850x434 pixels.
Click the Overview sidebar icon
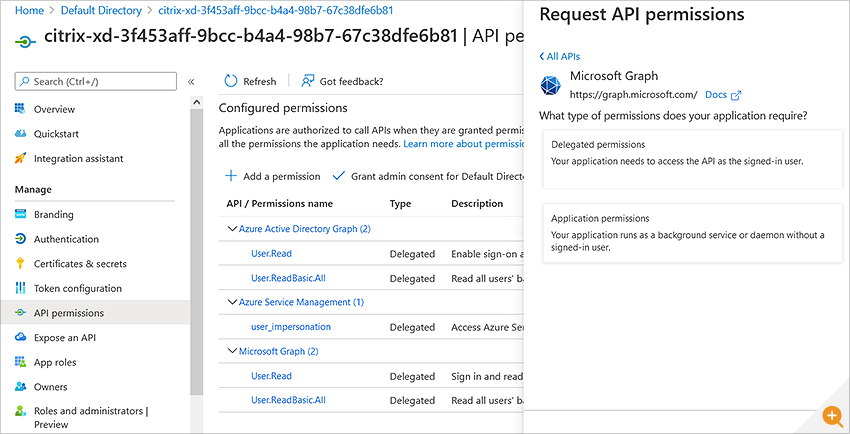[20, 109]
